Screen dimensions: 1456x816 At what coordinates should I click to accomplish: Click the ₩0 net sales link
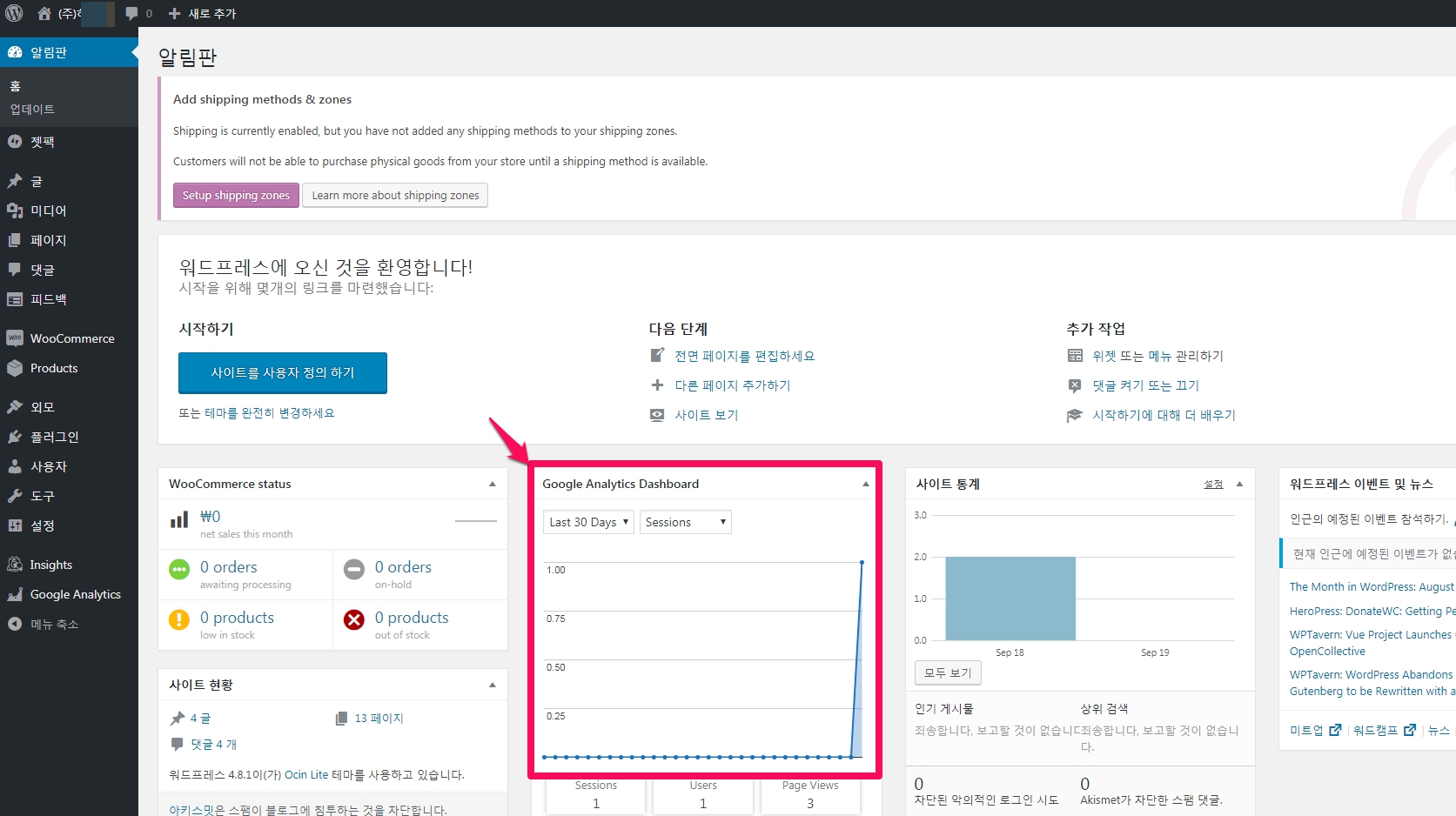211,517
